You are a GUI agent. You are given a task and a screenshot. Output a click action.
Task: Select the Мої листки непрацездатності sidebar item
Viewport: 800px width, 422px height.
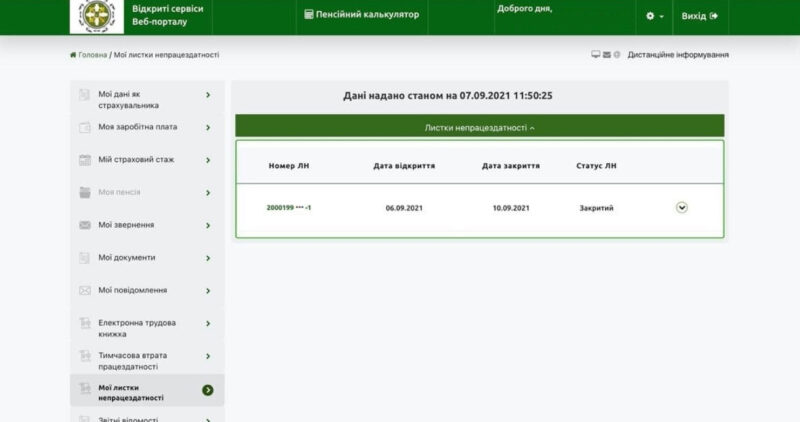coord(139,390)
